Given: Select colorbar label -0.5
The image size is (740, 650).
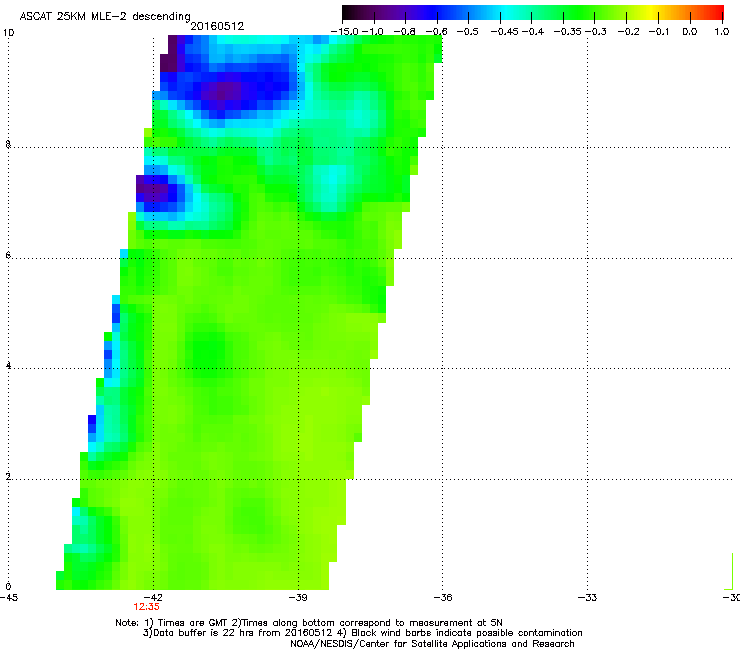Looking at the screenshot, I should point(467,32).
